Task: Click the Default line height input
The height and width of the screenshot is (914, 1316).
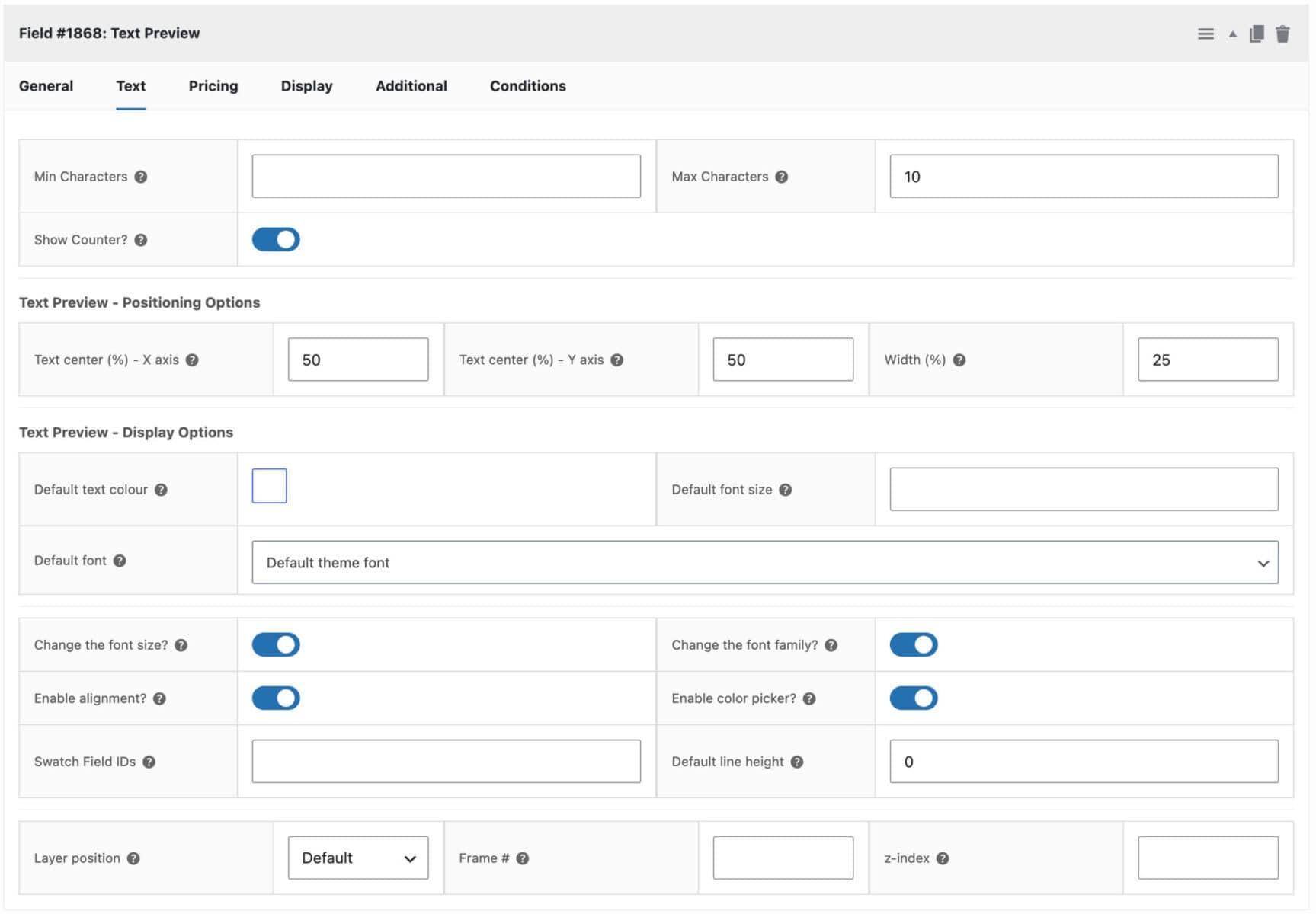Action: coord(1084,762)
